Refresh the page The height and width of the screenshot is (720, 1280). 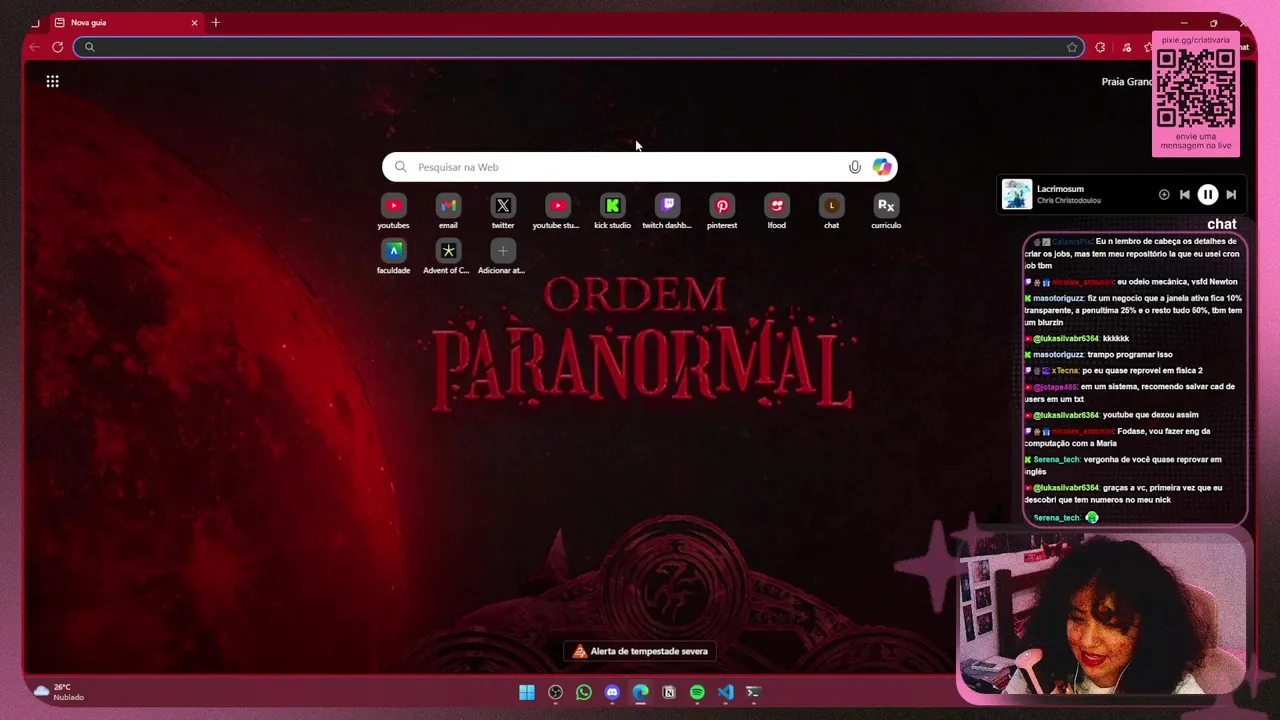coord(58,47)
